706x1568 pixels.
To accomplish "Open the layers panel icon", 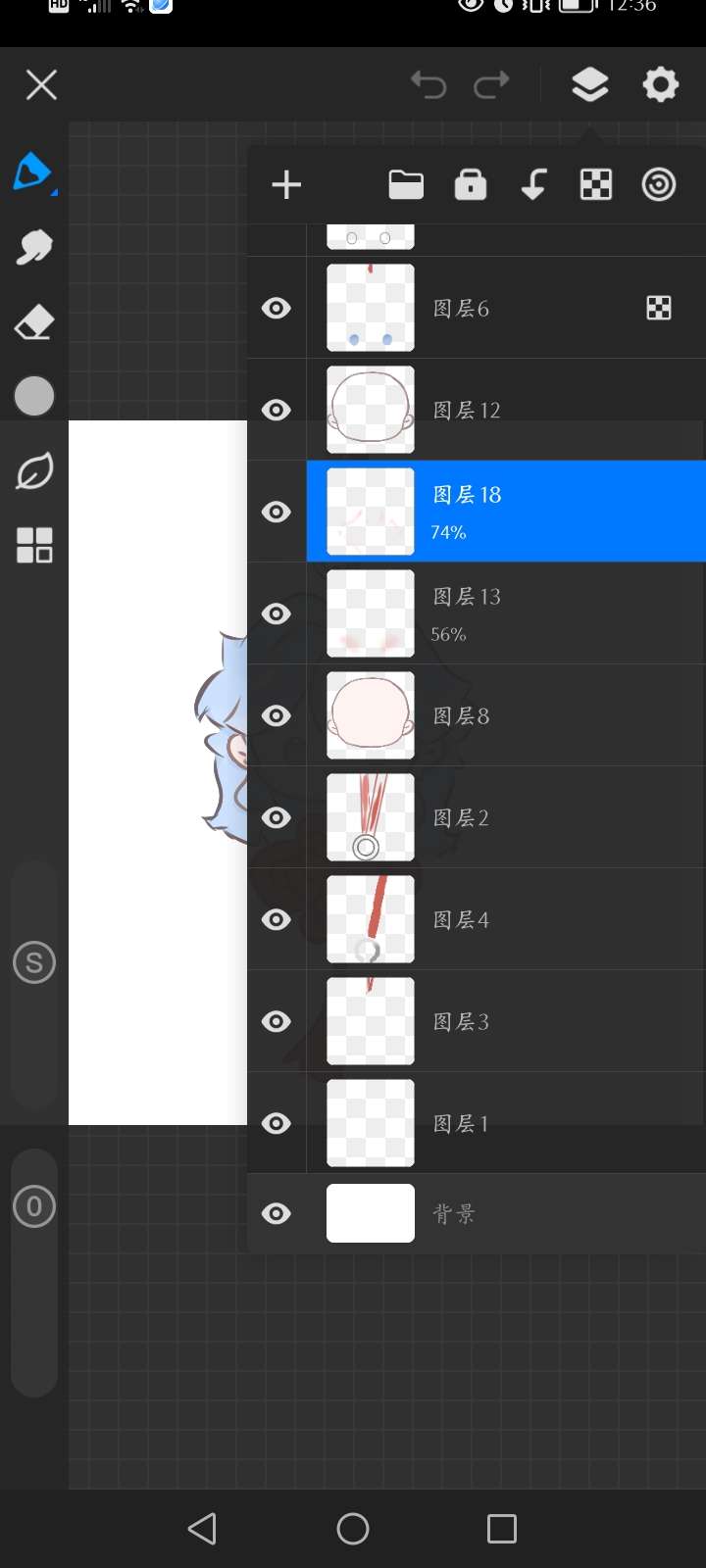I will tap(589, 85).
